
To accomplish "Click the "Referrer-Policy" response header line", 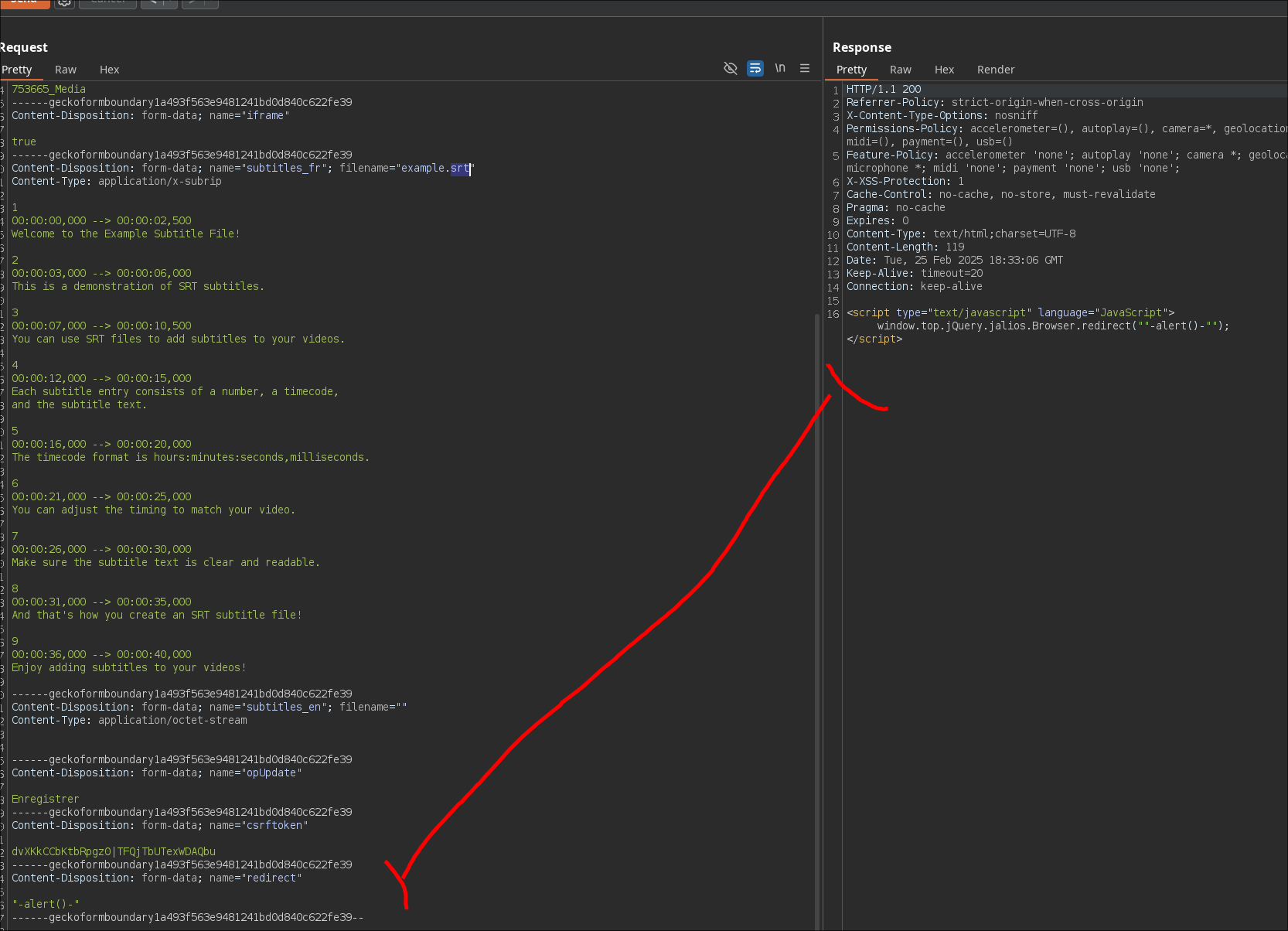I will 995,102.
